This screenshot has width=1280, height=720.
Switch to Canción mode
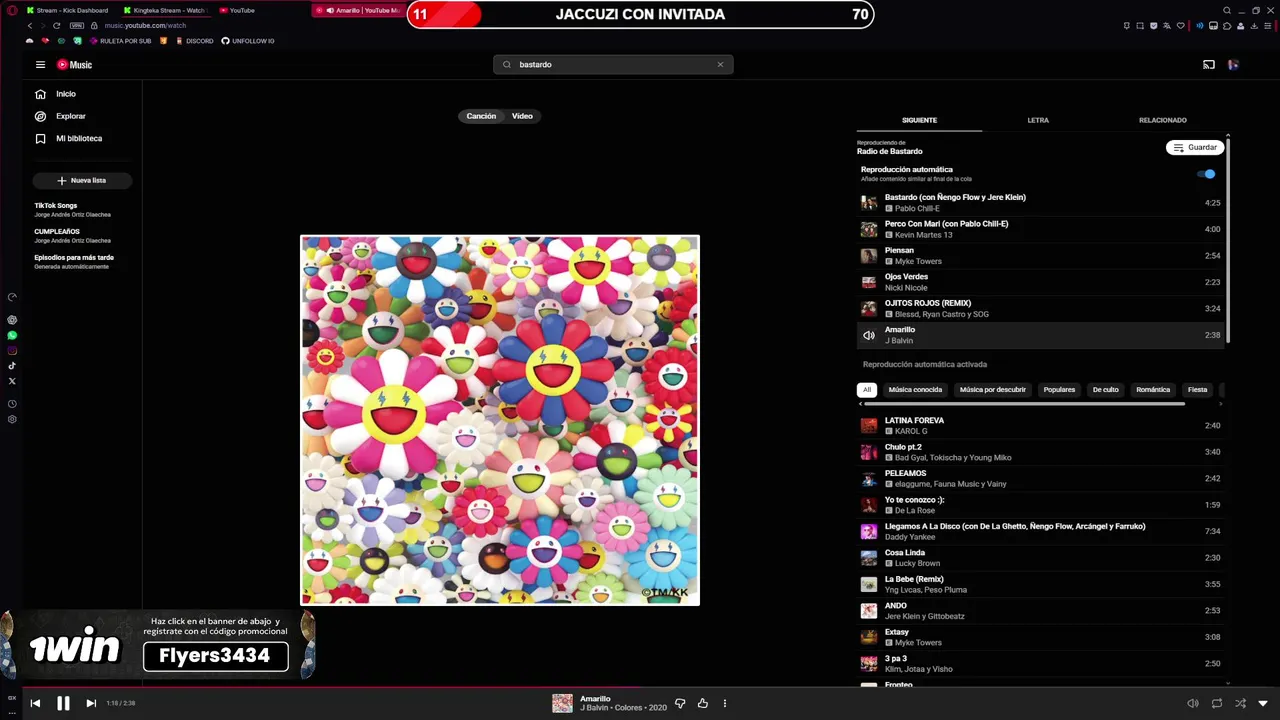click(x=481, y=116)
